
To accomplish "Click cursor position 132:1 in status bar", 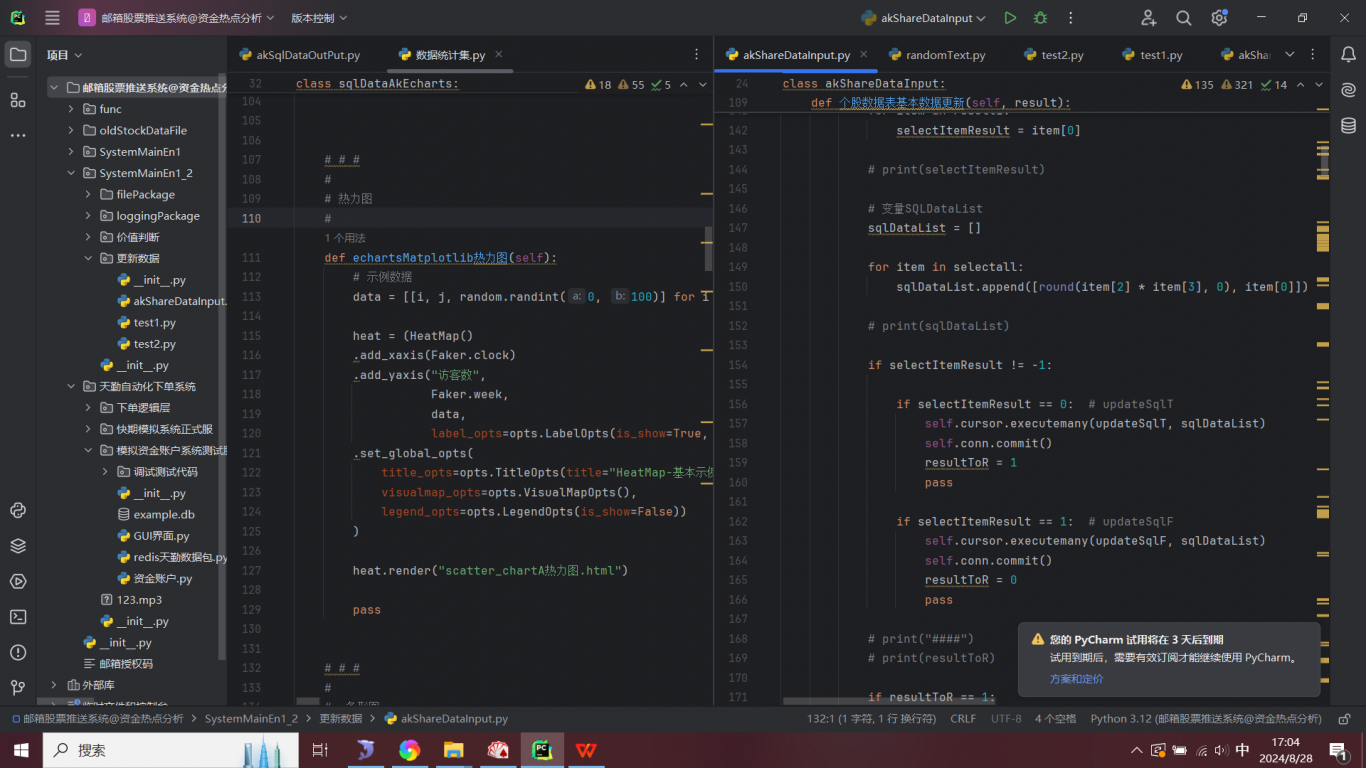I will click(871, 718).
